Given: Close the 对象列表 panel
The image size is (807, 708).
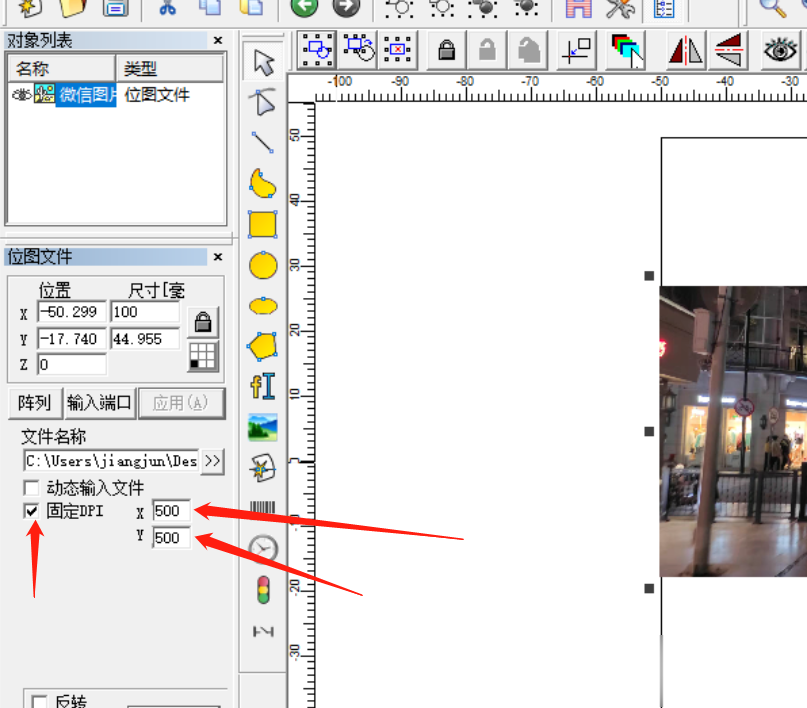Looking at the screenshot, I should pos(218,41).
